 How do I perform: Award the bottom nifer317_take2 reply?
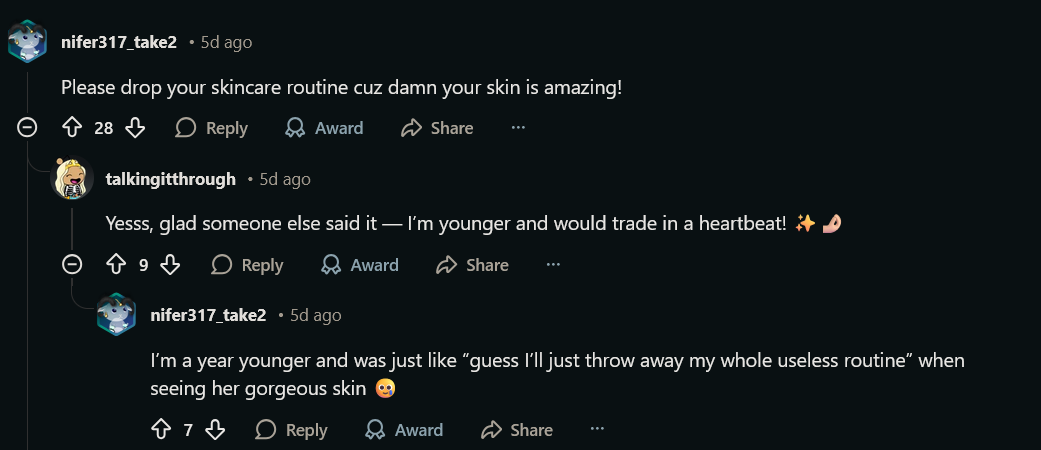404,430
